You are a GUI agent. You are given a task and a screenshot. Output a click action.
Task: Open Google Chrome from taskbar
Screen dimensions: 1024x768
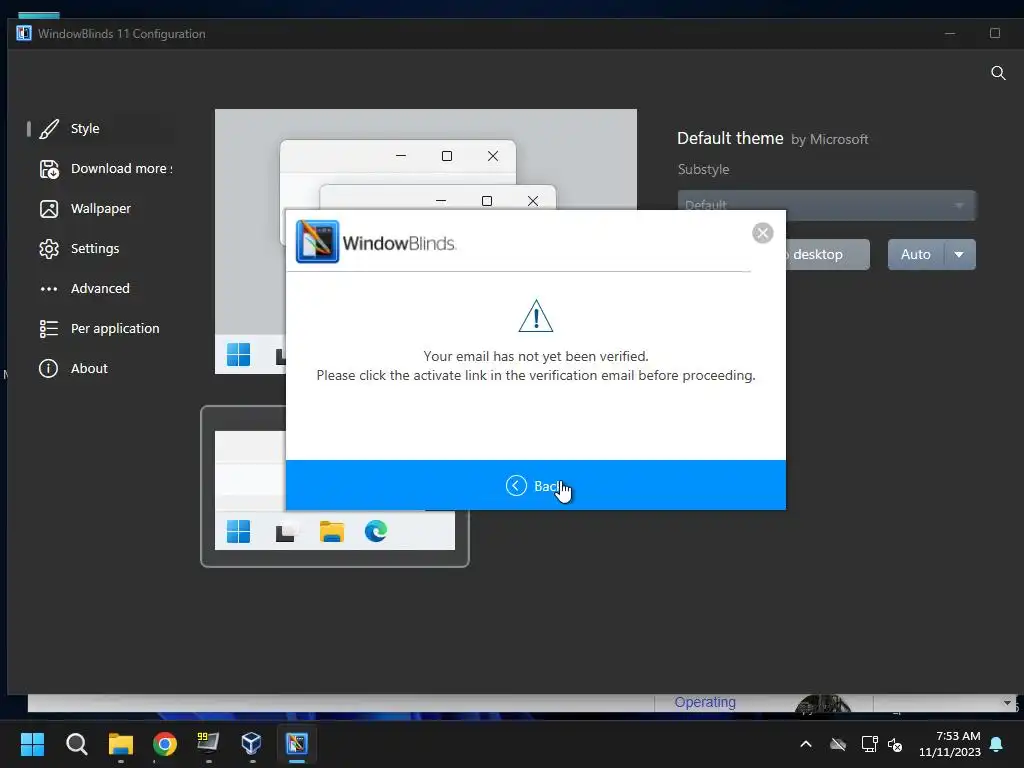(x=165, y=744)
